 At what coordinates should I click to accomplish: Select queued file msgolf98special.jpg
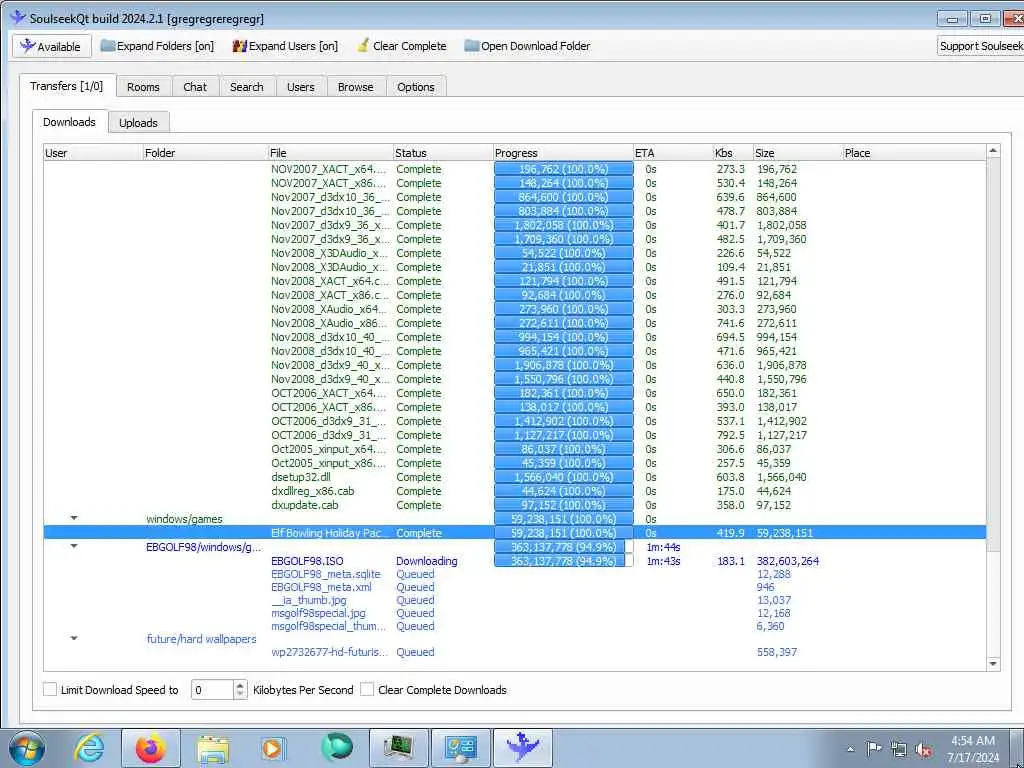[x=319, y=613]
